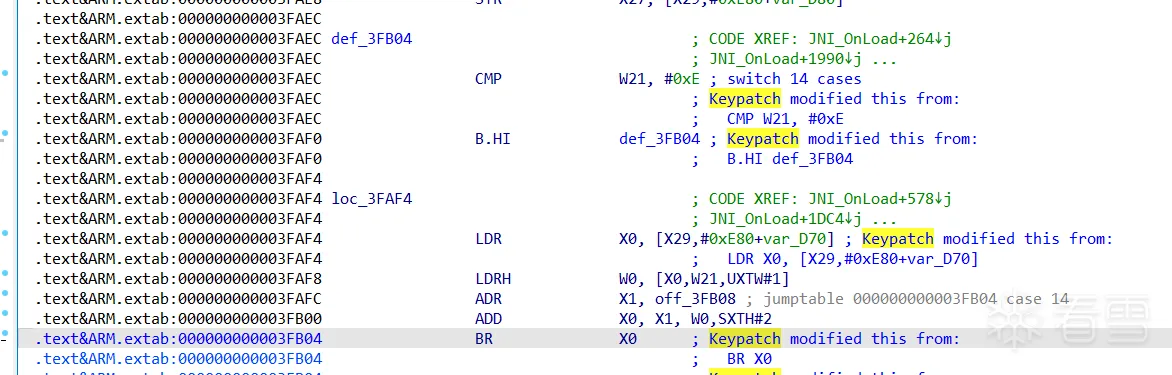The image size is (1172, 375).
Task: Click the def_3FB04 operand of B.HI
Action: pyautogui.click(x=659, y=139)
